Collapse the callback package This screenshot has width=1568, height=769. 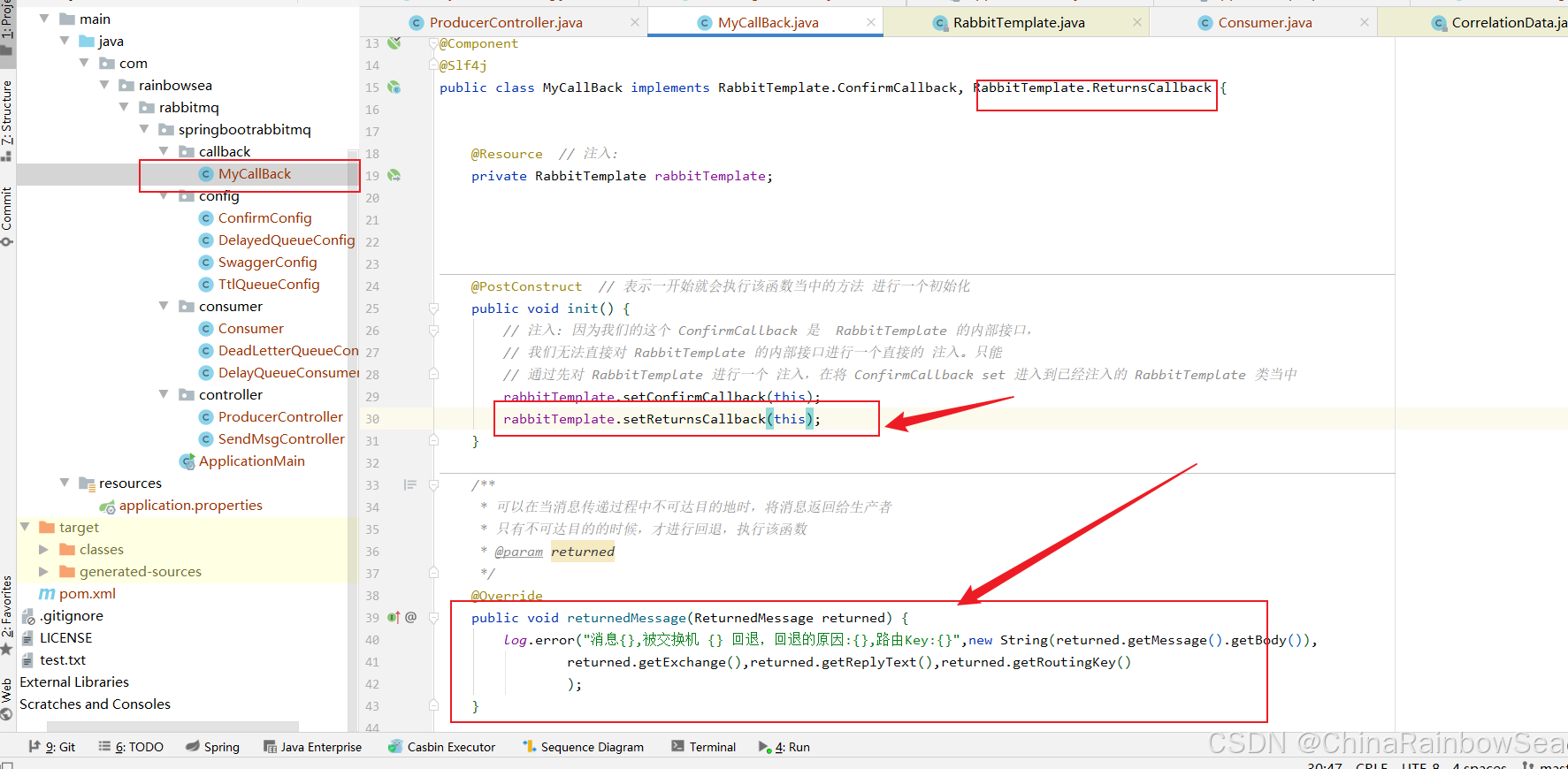(x=164, y=151)
